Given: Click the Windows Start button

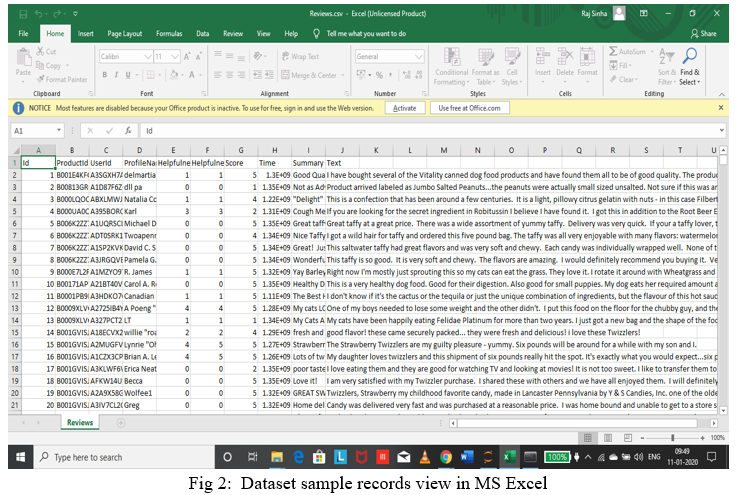Looking at the screenshot, I should click(x=20, y=457).
